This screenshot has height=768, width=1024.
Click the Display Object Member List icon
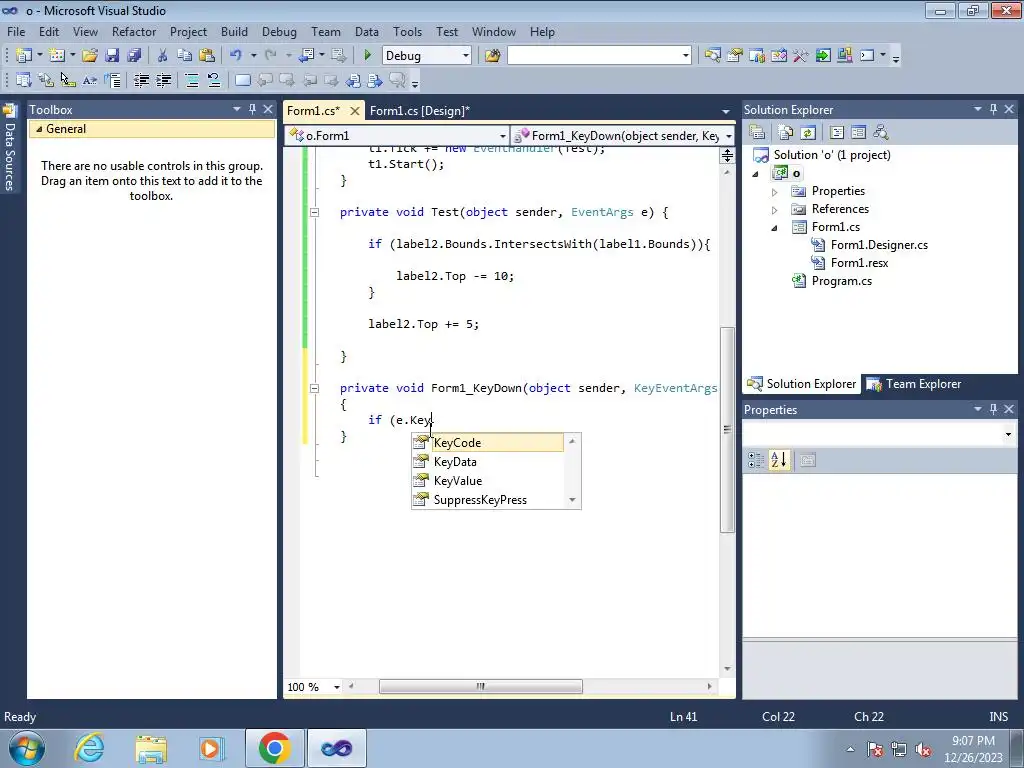(x=24, y=80)
